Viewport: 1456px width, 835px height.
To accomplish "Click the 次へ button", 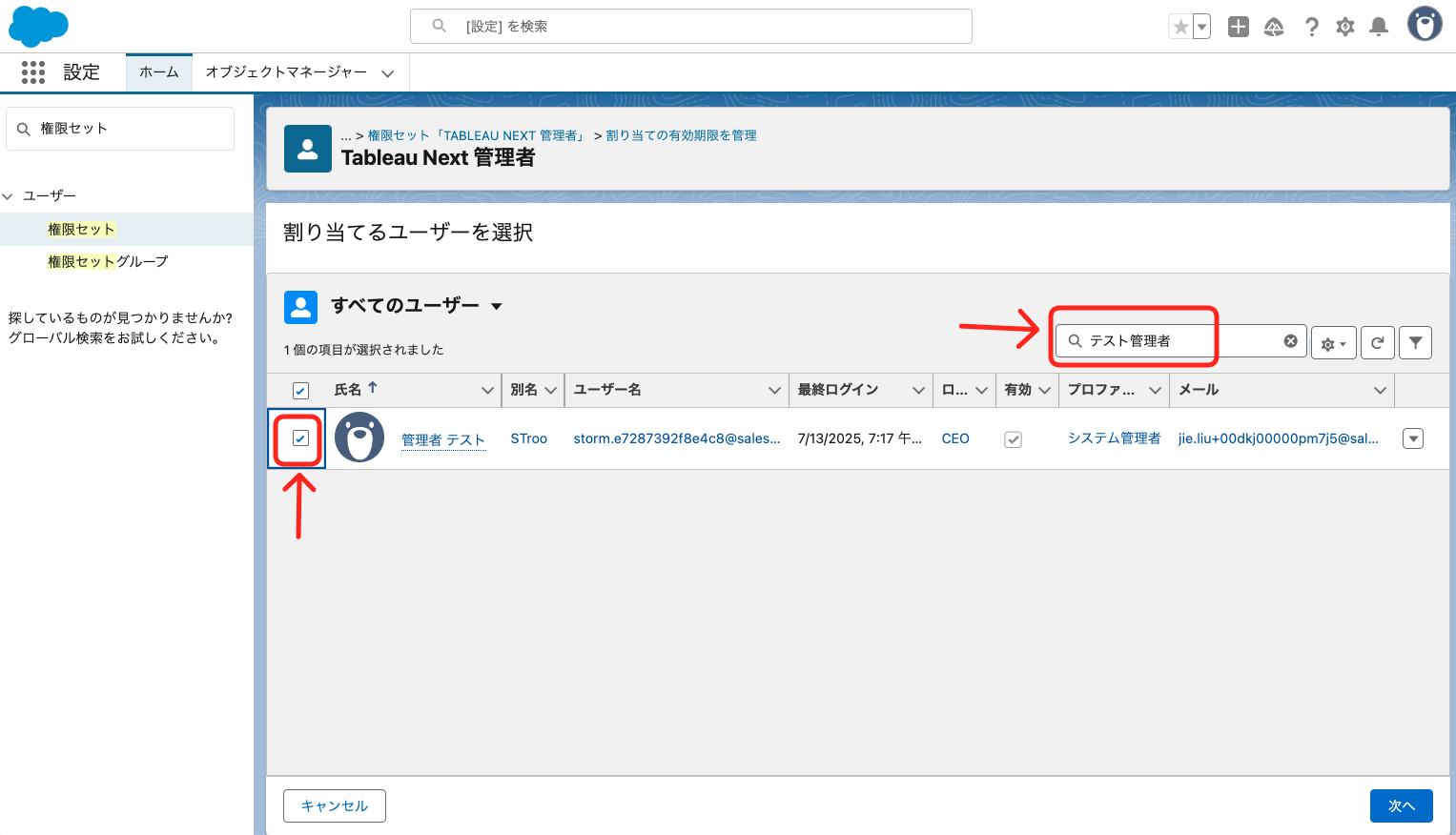I will (1402, 805).
